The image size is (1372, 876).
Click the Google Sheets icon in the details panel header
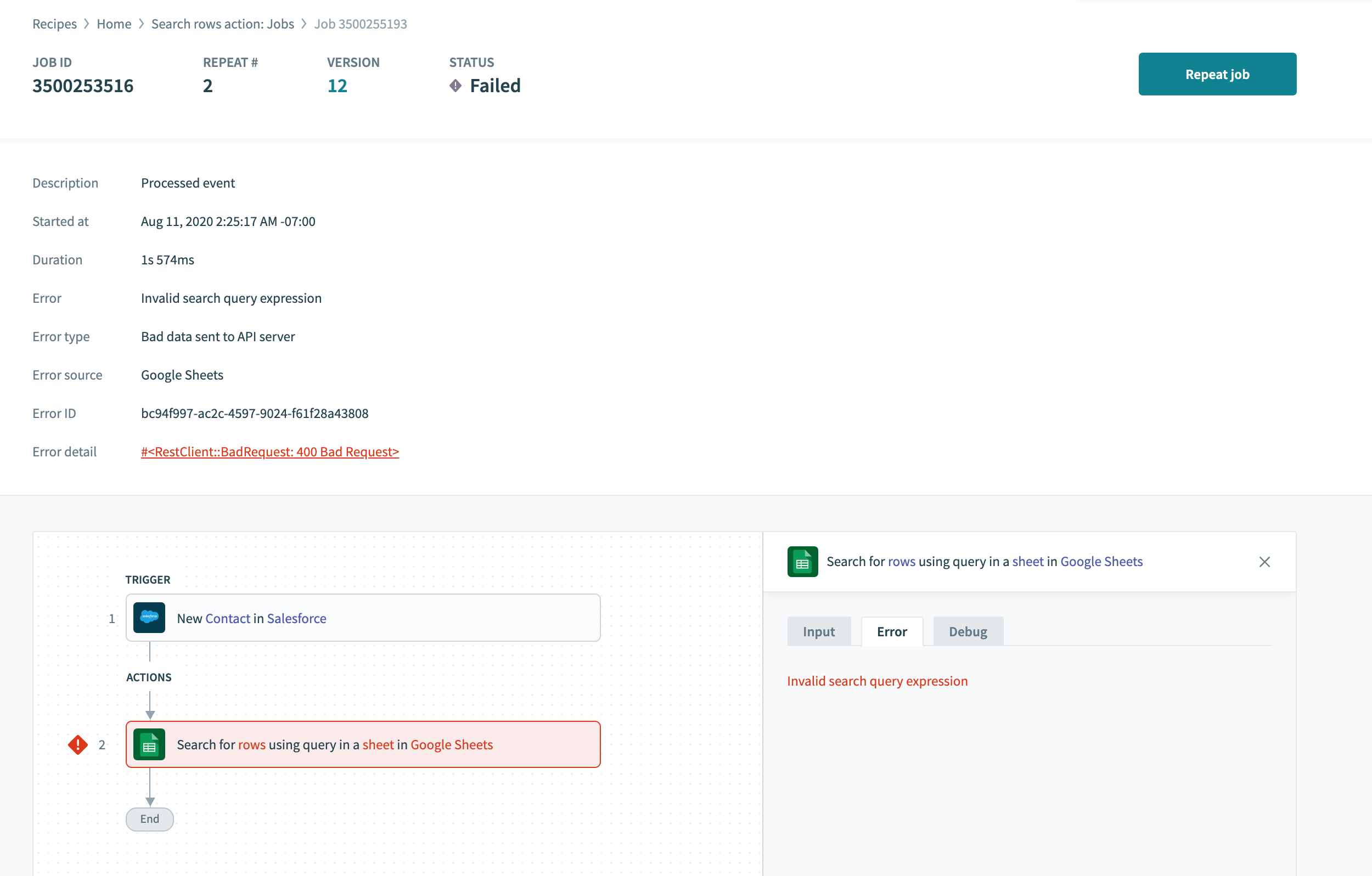pyautogui.click(x=802, y=562)
